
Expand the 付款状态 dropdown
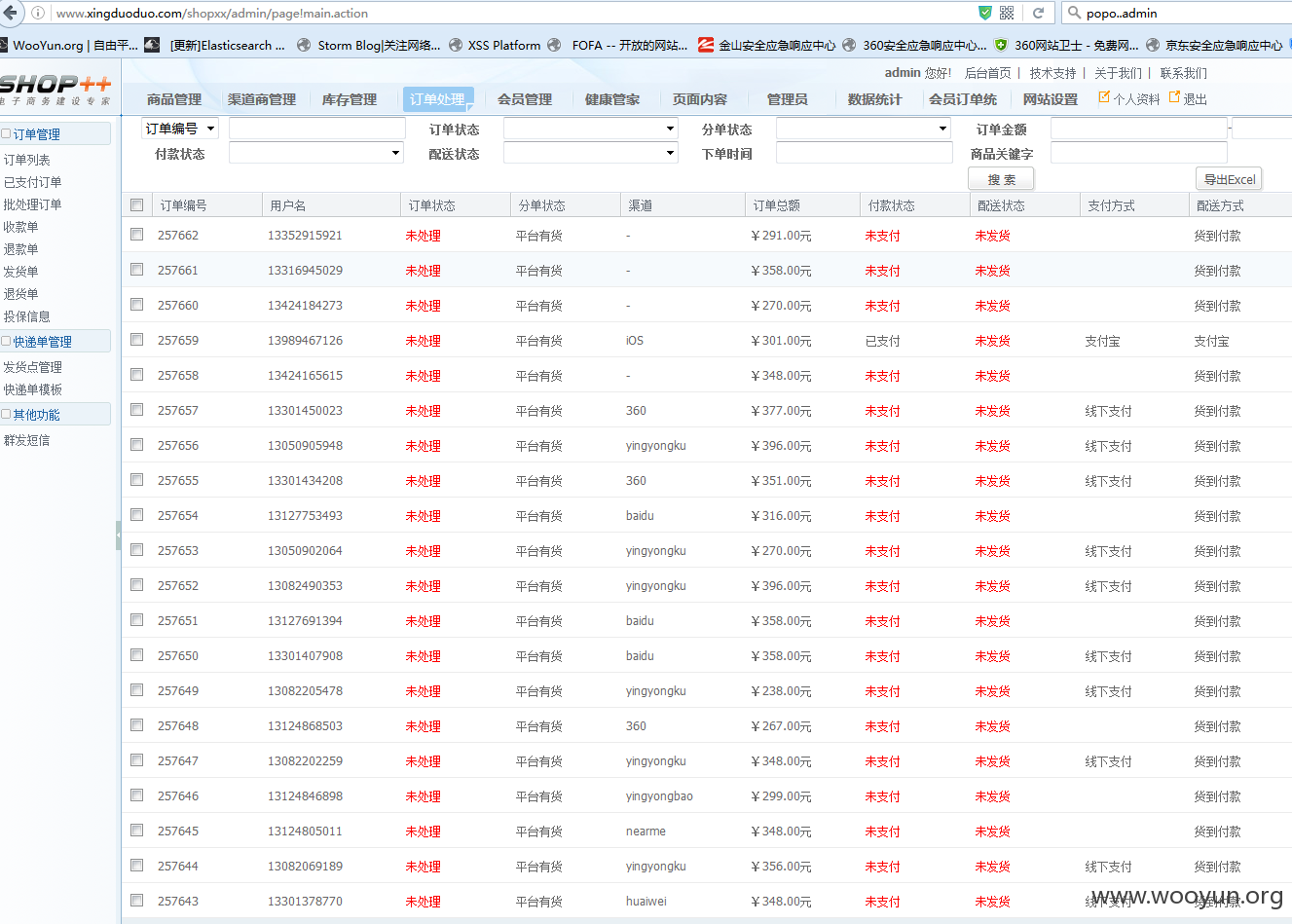coord(316,153)
